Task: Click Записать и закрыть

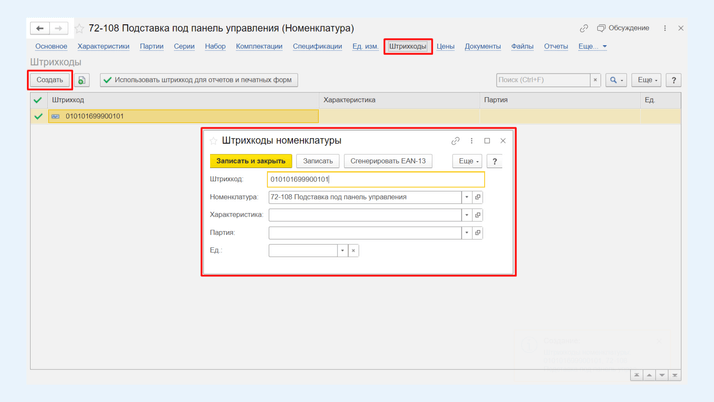Action: coord(251,161)
